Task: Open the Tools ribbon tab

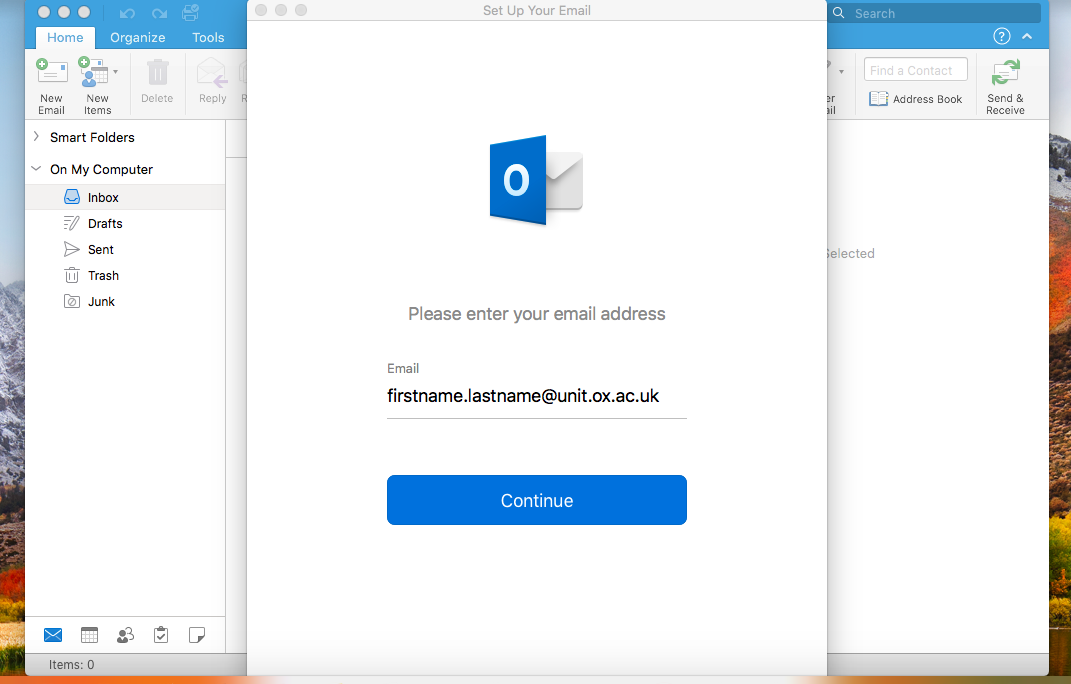Action: pyautogui.click(x=208, y=38)
